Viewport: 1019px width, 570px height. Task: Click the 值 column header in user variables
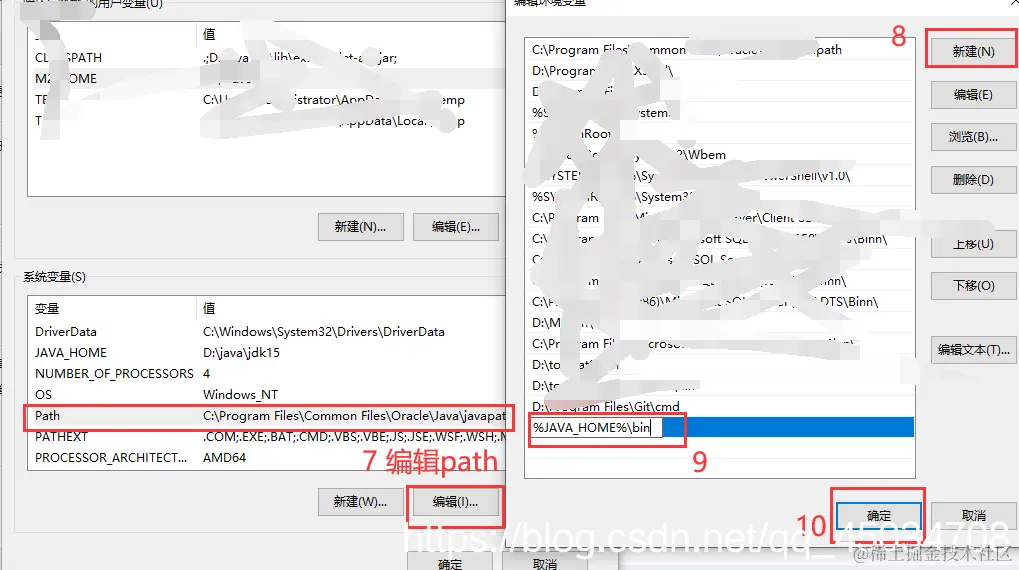pyautogui.click(x=351, y=34)
